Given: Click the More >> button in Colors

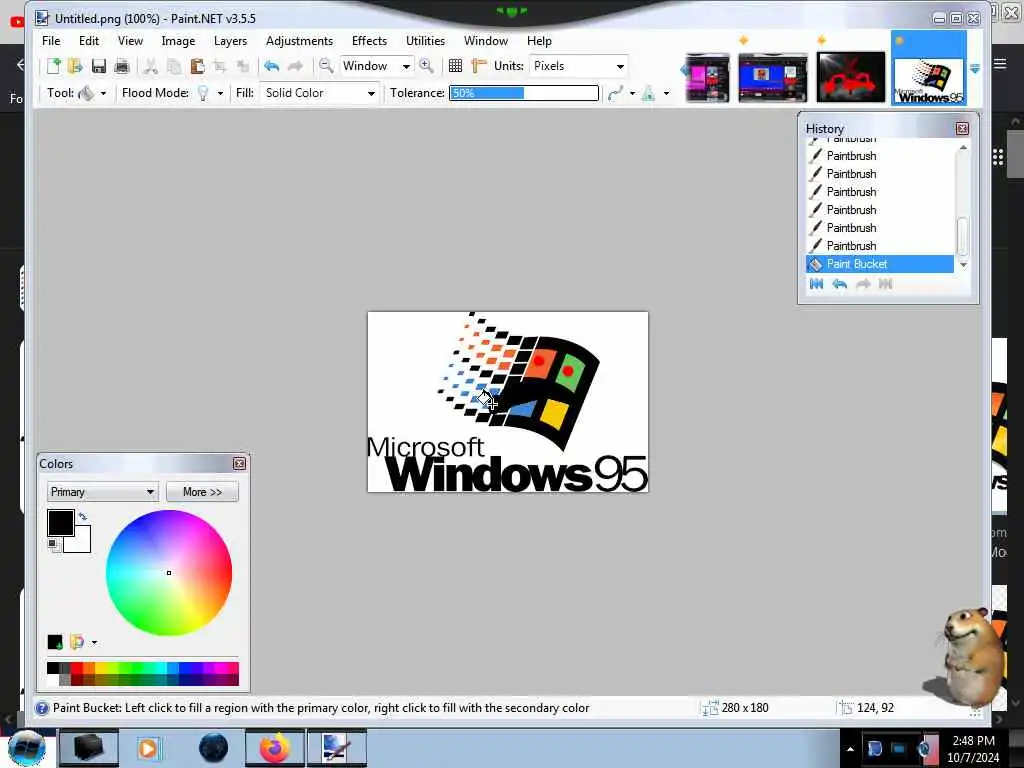Looking at the screenshot, I should click(x=202, y=492).
